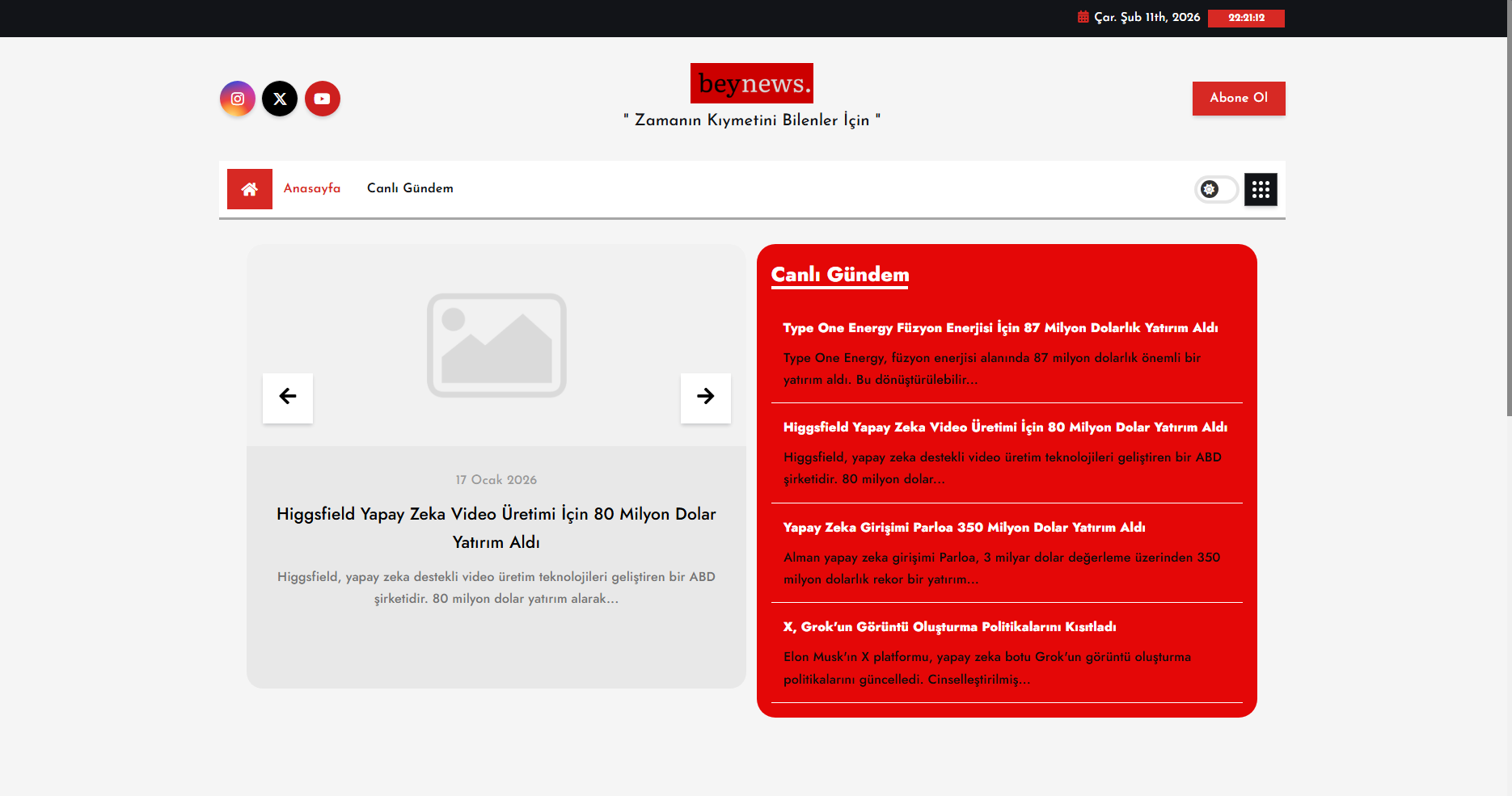The image size is (1512, 796).
Task: Select Anasayfa menu item
Action: pyautogui.click(x=312, y=188)
